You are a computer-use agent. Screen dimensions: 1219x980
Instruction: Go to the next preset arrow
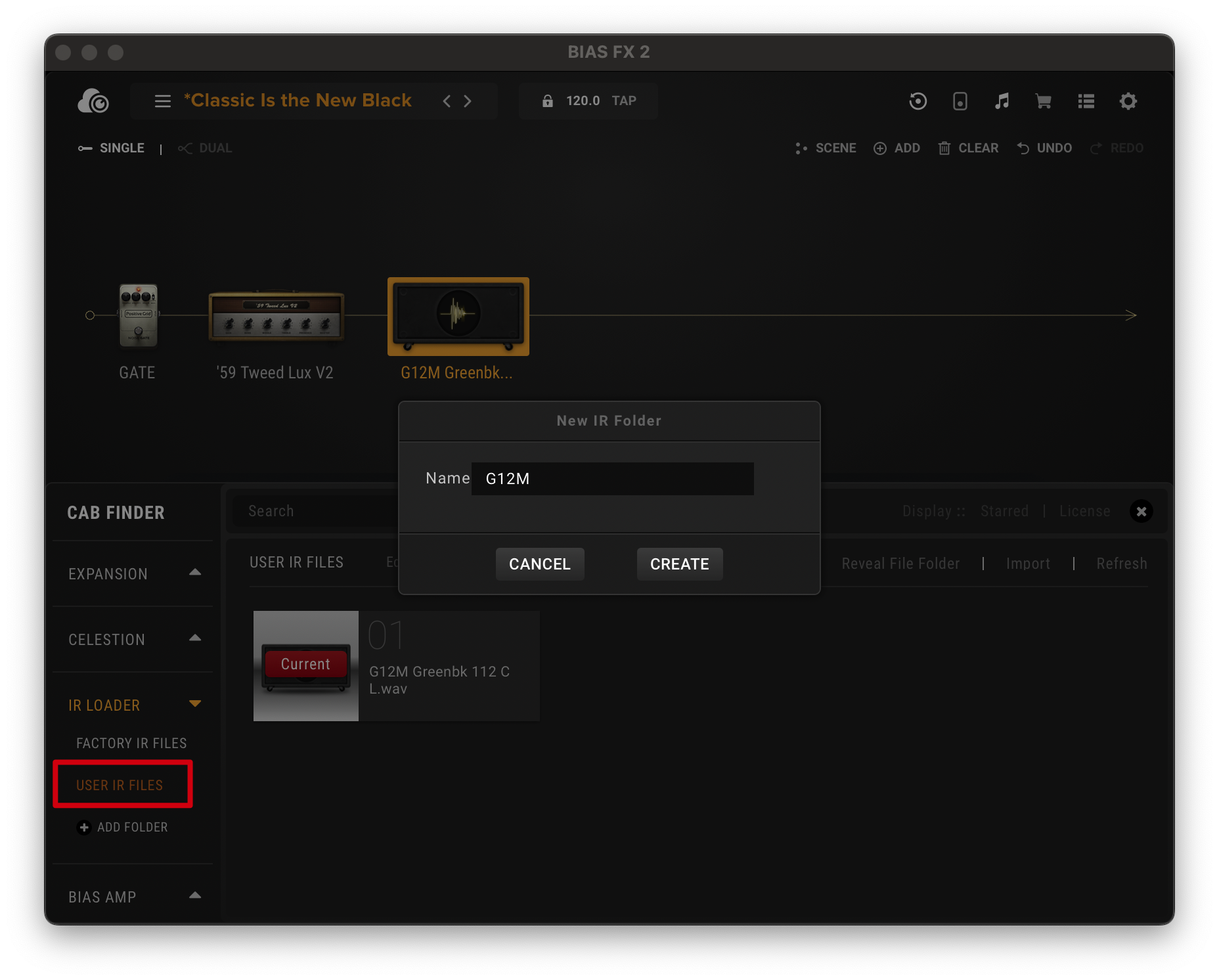pyautogui.click(x=468, y=101)
